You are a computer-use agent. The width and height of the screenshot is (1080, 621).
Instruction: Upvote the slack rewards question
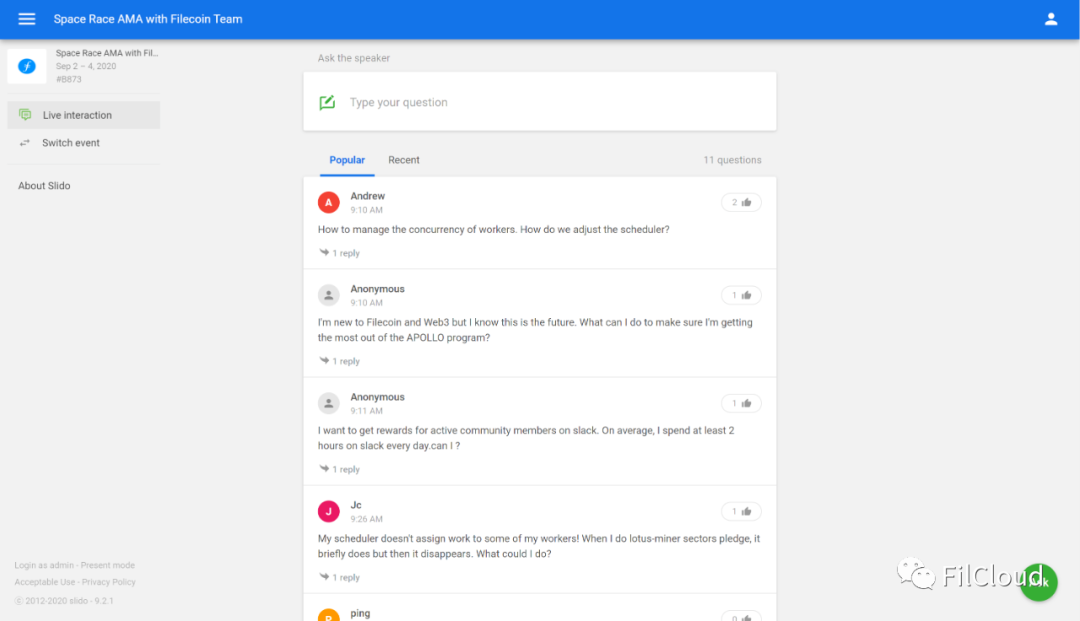[741, 403]
